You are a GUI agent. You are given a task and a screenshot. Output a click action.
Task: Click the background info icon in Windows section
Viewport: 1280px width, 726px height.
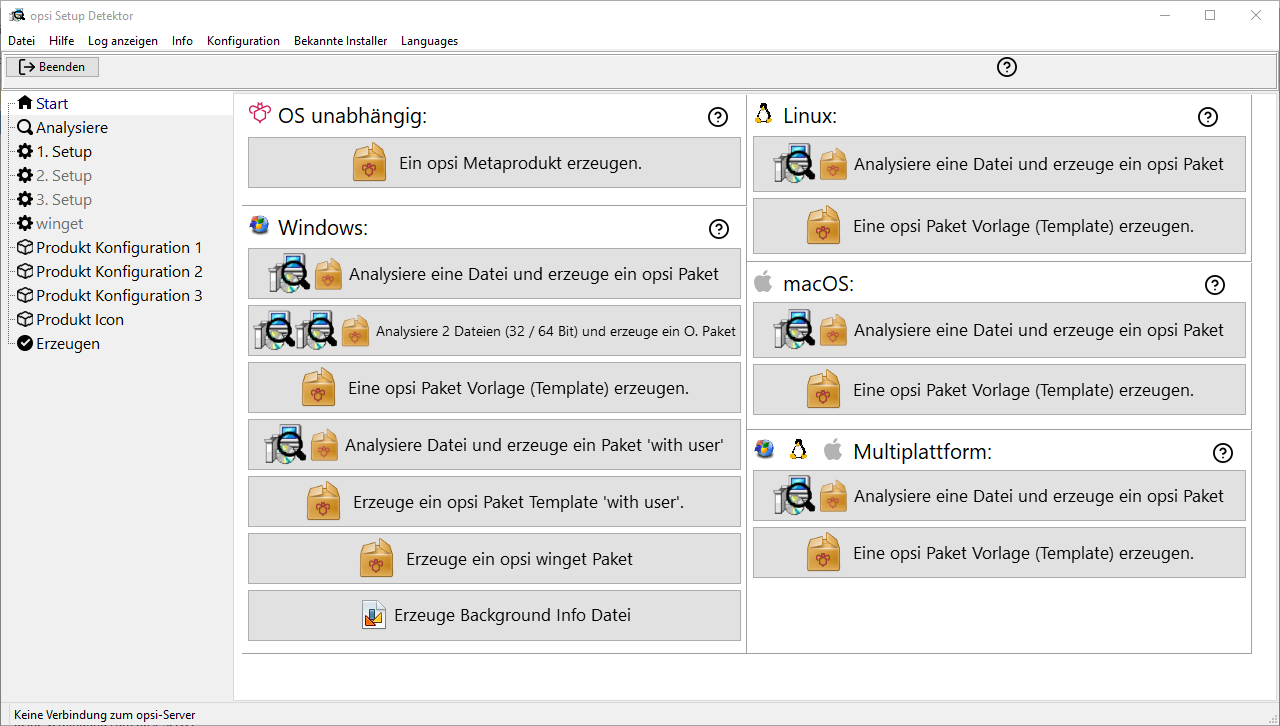(x=374, y=615)
